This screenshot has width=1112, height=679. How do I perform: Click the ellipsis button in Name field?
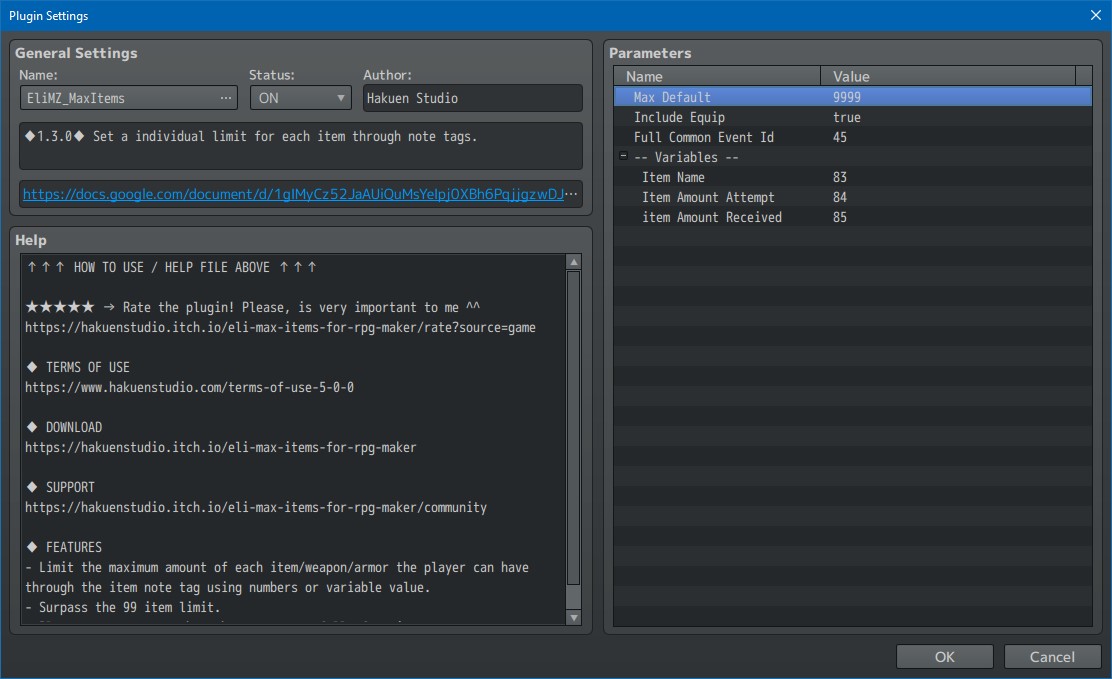click(x=227, y=98)
